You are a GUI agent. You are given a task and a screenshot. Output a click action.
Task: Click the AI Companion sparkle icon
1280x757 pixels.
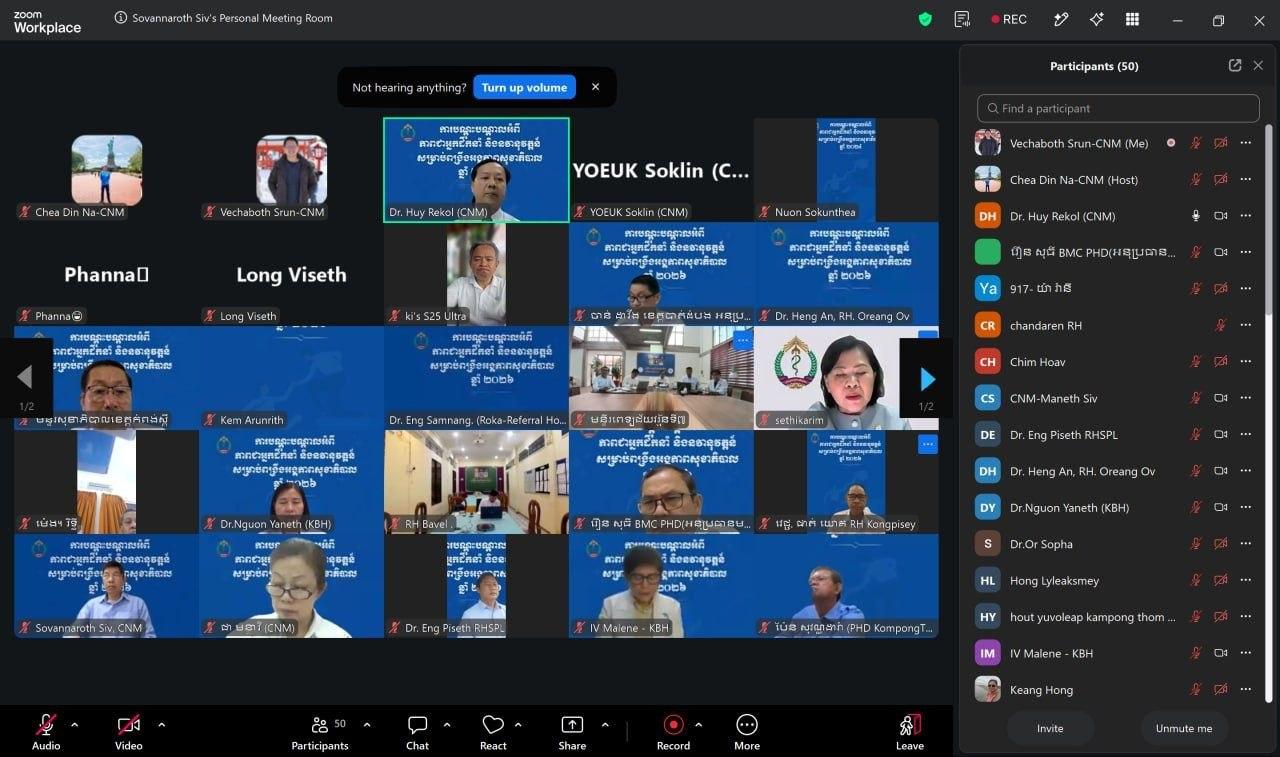[1096, 19]
